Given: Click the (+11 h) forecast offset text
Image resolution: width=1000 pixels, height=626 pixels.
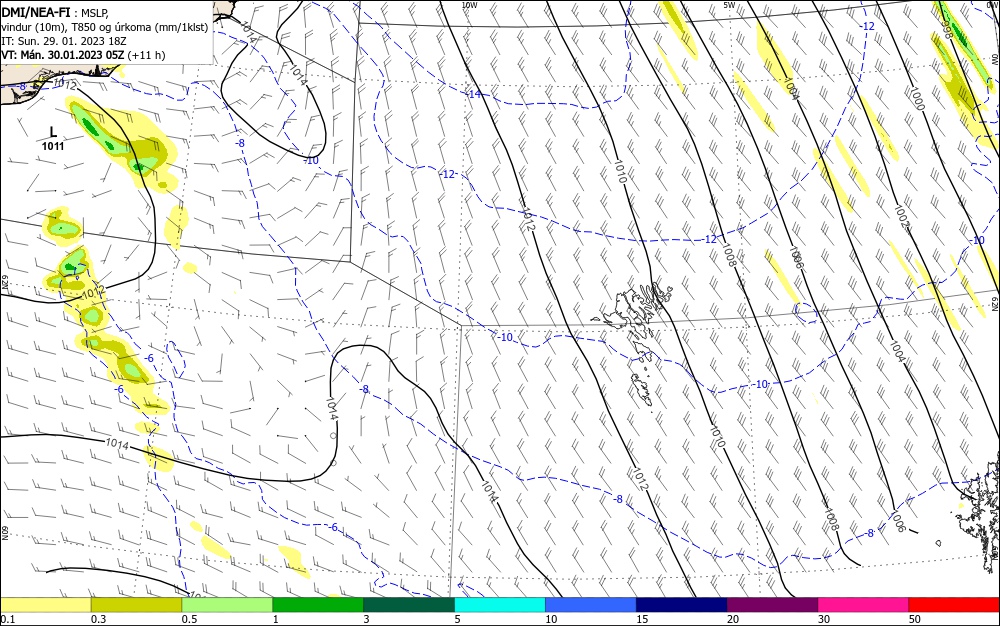Looking at the screenshot, I should coord(146,55).
